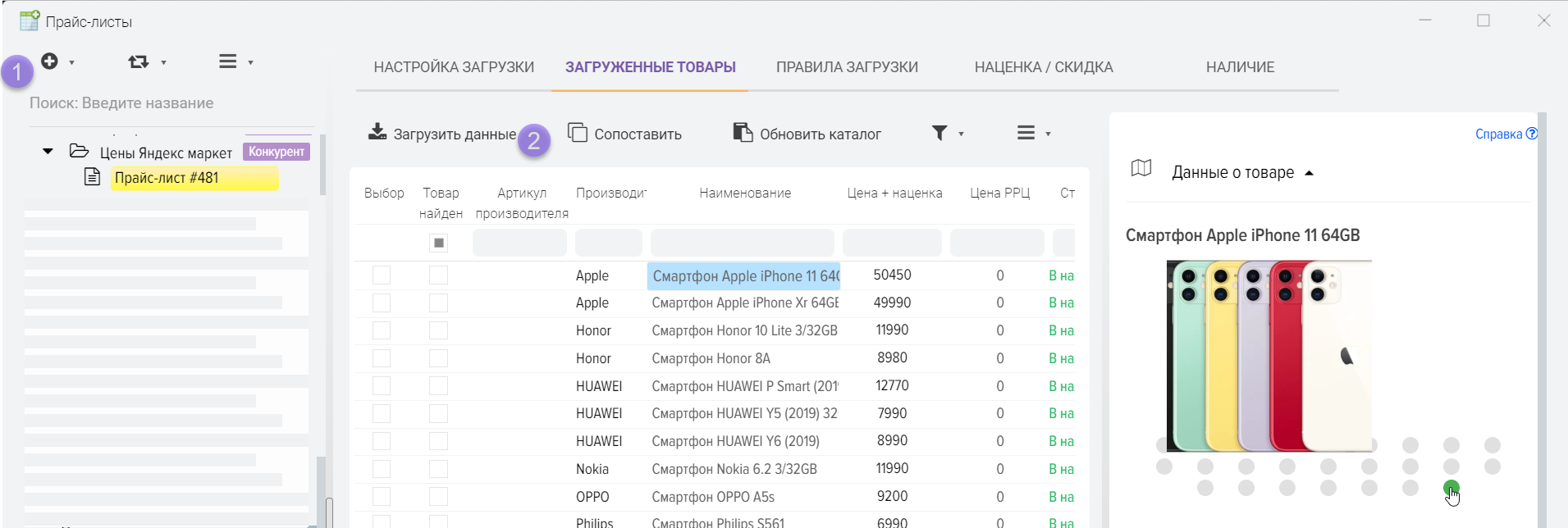1568x528 pixels.
Task: Click the Прайс-листы window title icon
Action: 30,21
